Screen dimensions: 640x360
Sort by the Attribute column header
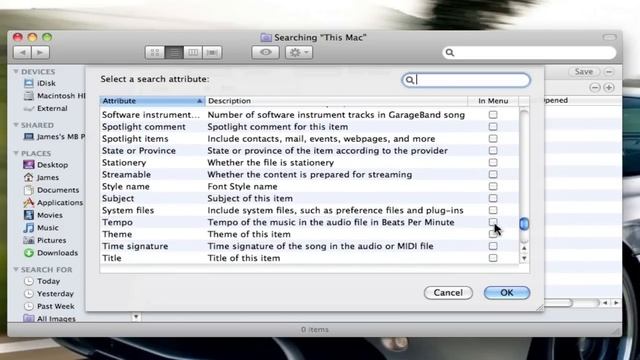(152, 101)
